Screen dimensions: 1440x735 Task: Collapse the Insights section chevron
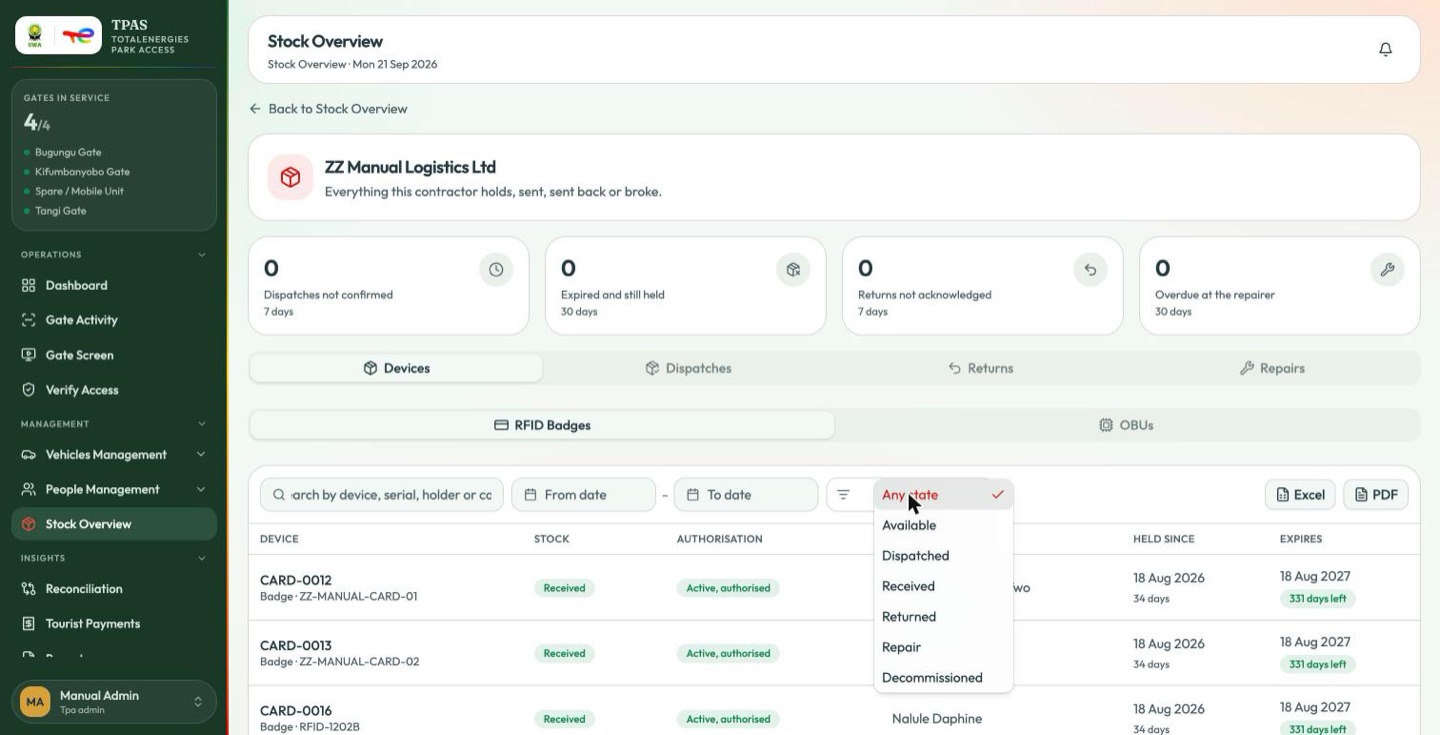(201, 558)
